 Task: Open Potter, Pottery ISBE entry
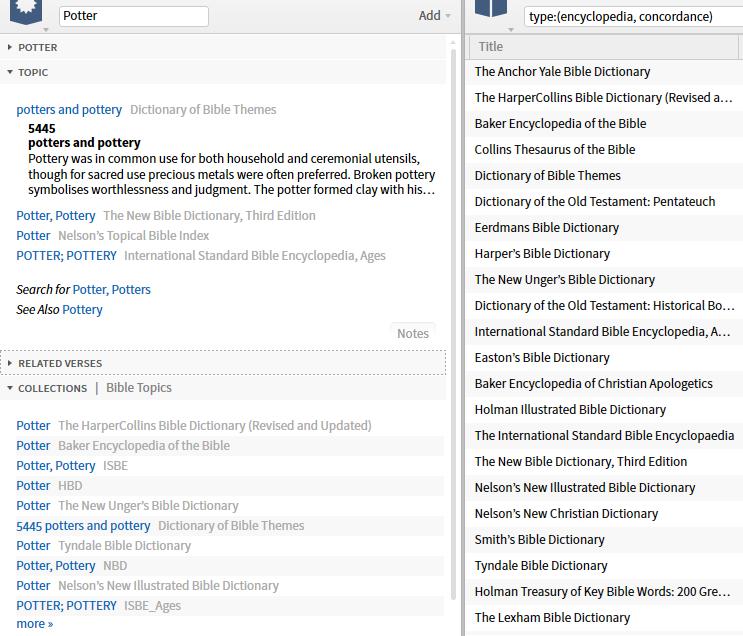point(56,466)
